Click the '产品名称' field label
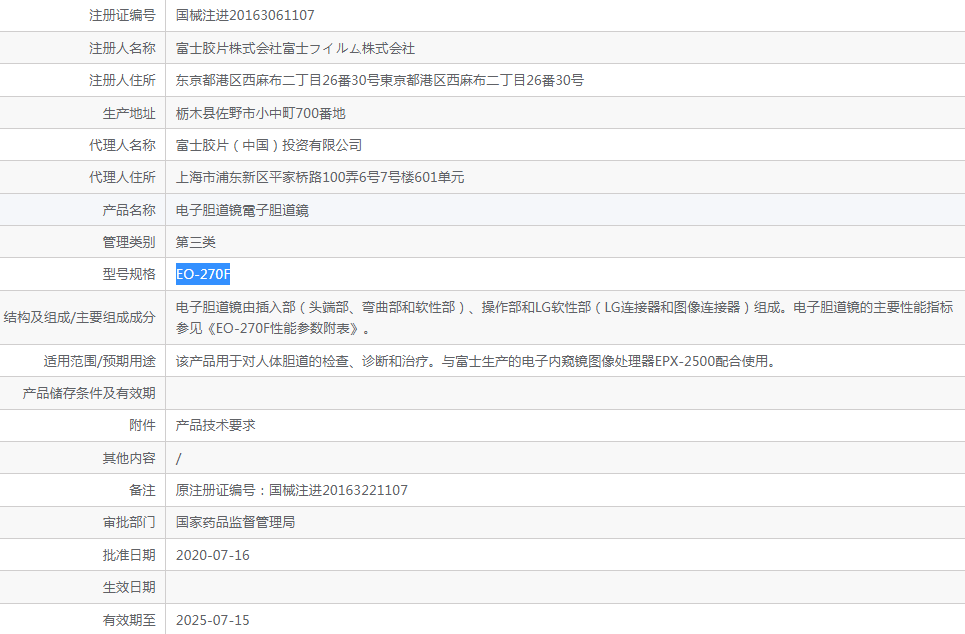This screenshot has height=634, width=965. coord(129,211)
